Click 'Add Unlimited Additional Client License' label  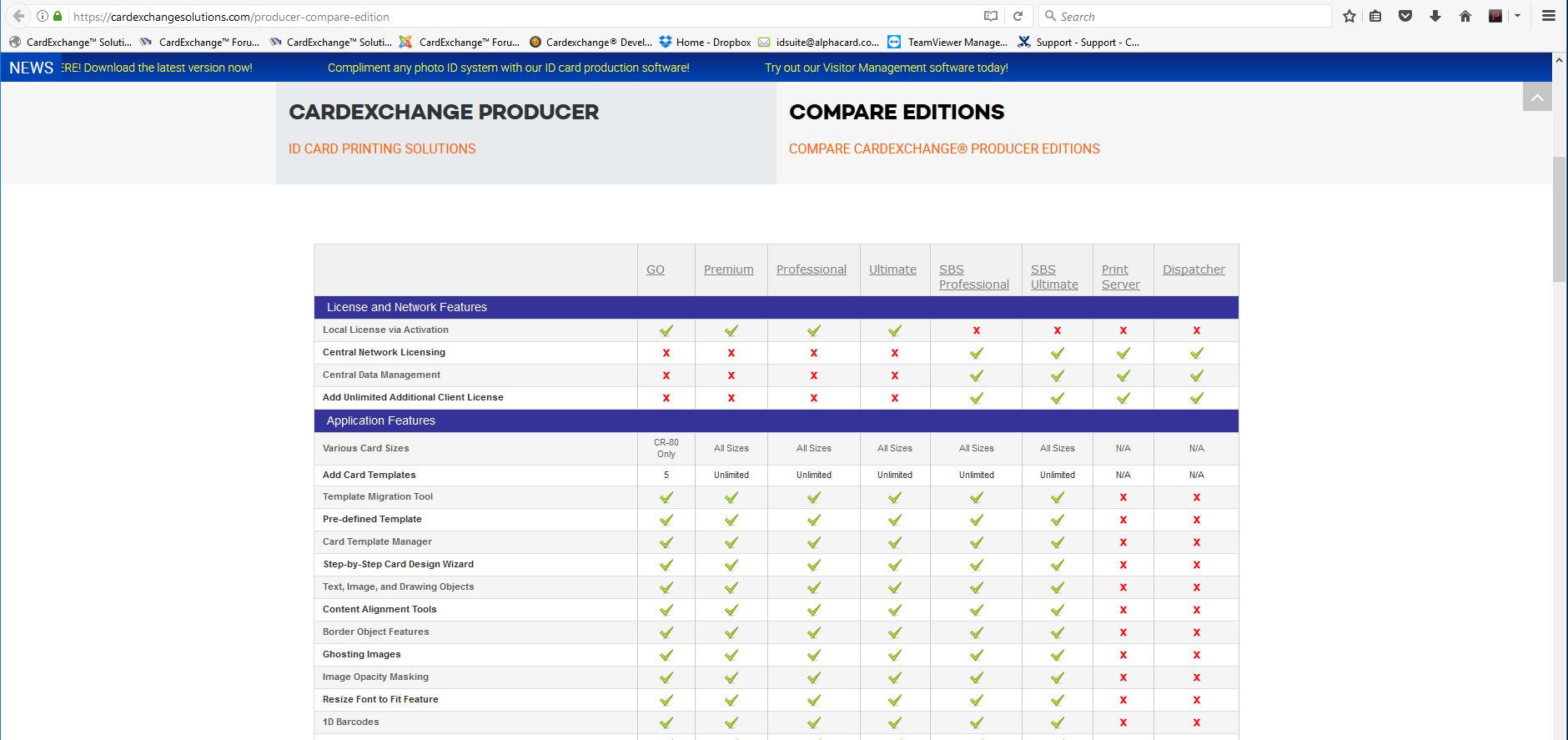(x=413, y=397)
